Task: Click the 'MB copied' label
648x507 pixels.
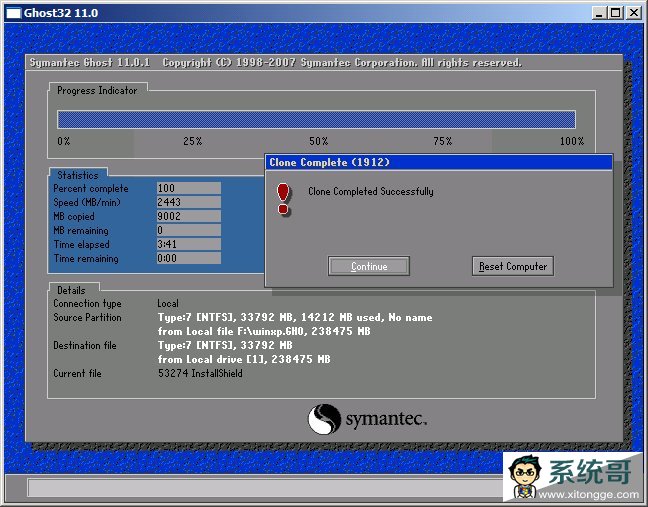Action: [x=74, y=217]
